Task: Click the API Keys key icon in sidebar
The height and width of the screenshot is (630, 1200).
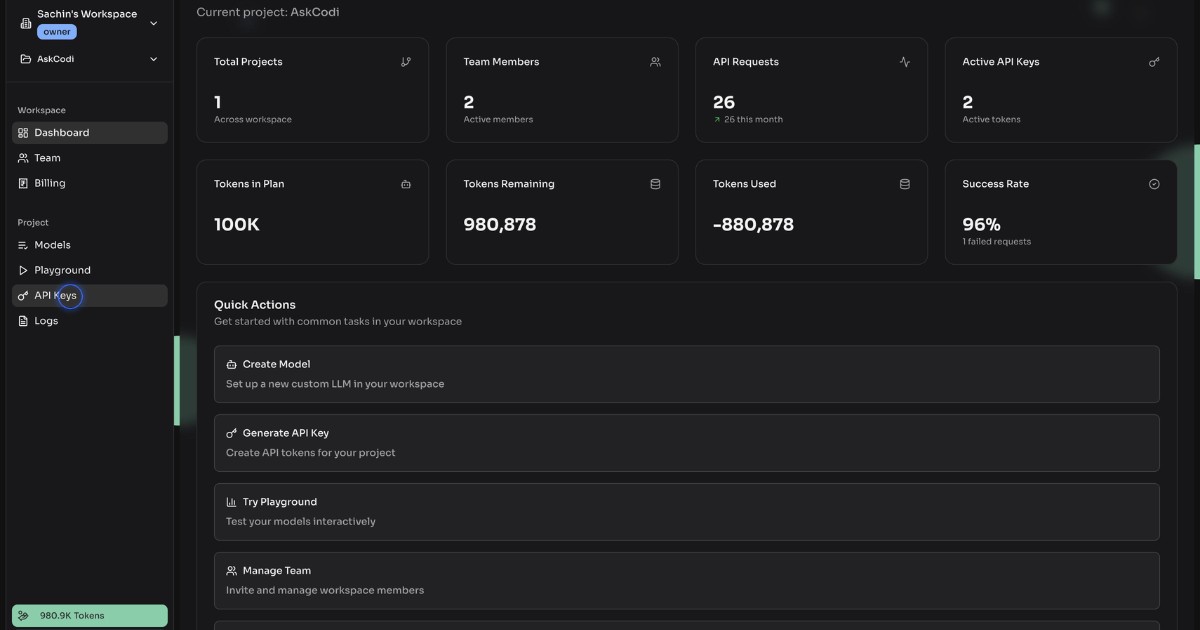Action: [x=24, y=296]
